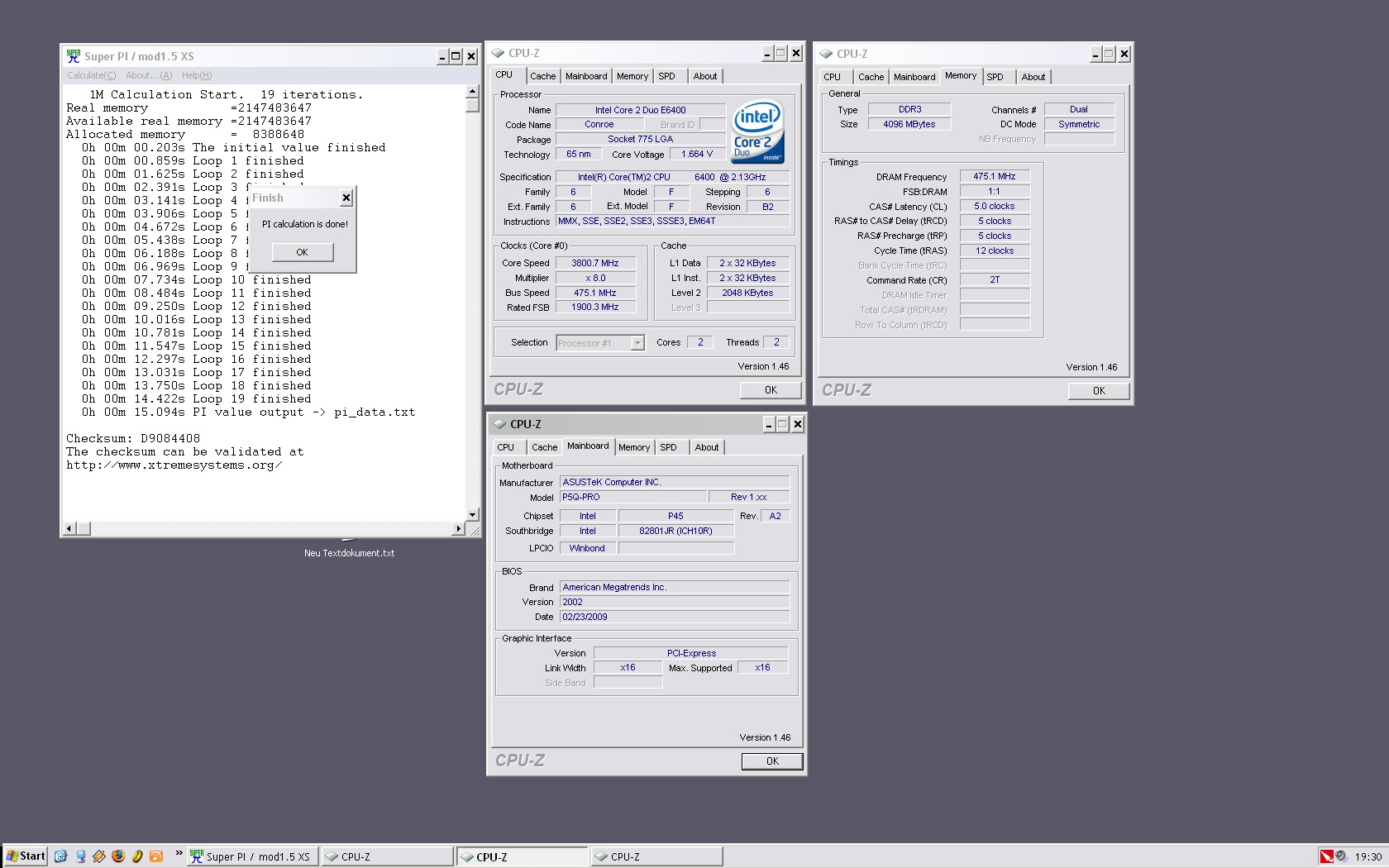Open About tab in CPU-Z processor window
Image resolution: width=1389 pixels, height=868 pixels.
[x=705, y=76]
